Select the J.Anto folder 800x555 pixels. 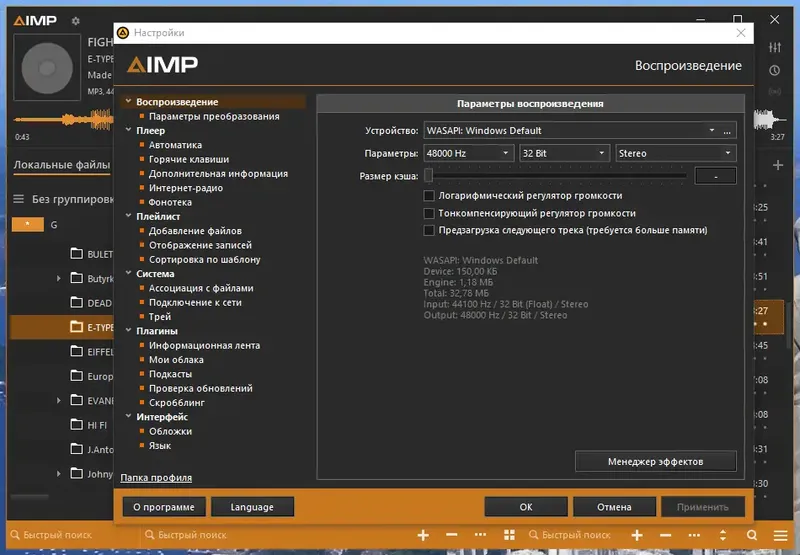(92, 449)
